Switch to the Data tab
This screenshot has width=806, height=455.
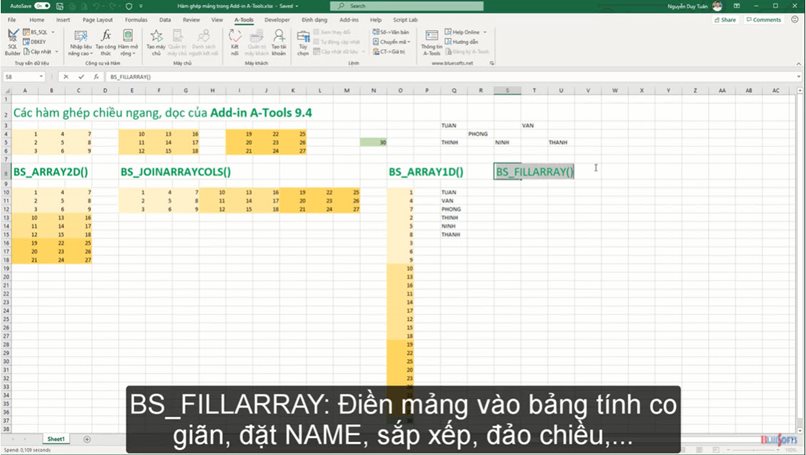165,20
